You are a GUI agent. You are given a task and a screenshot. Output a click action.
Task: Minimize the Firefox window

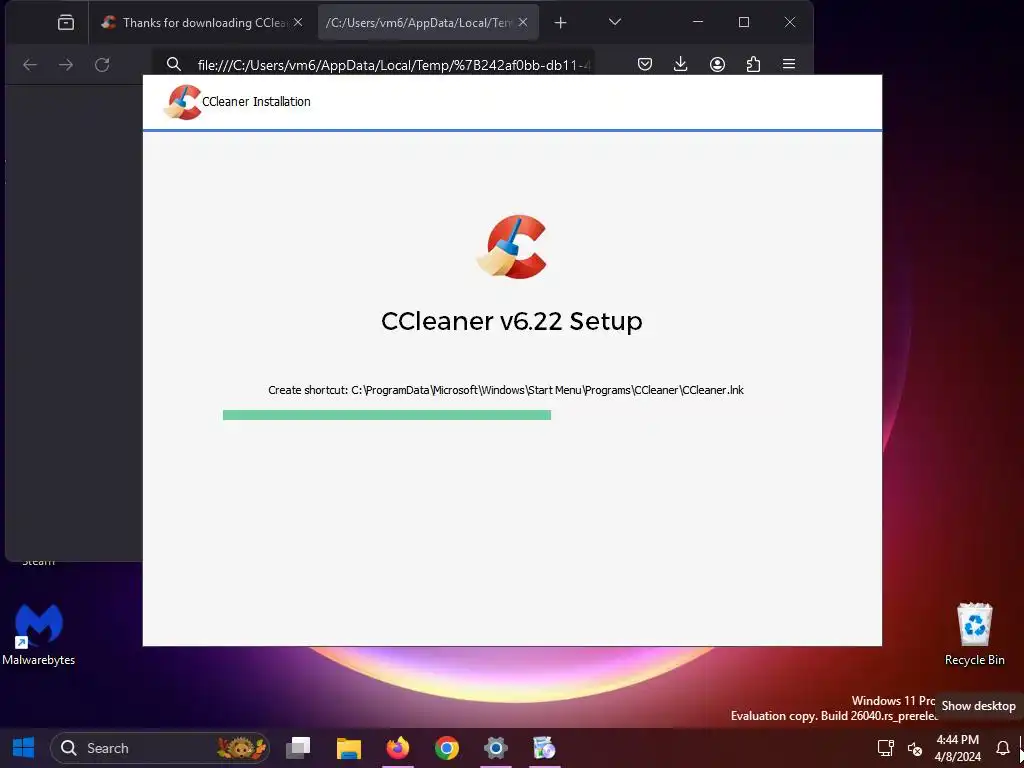click(x=698, y=22)
